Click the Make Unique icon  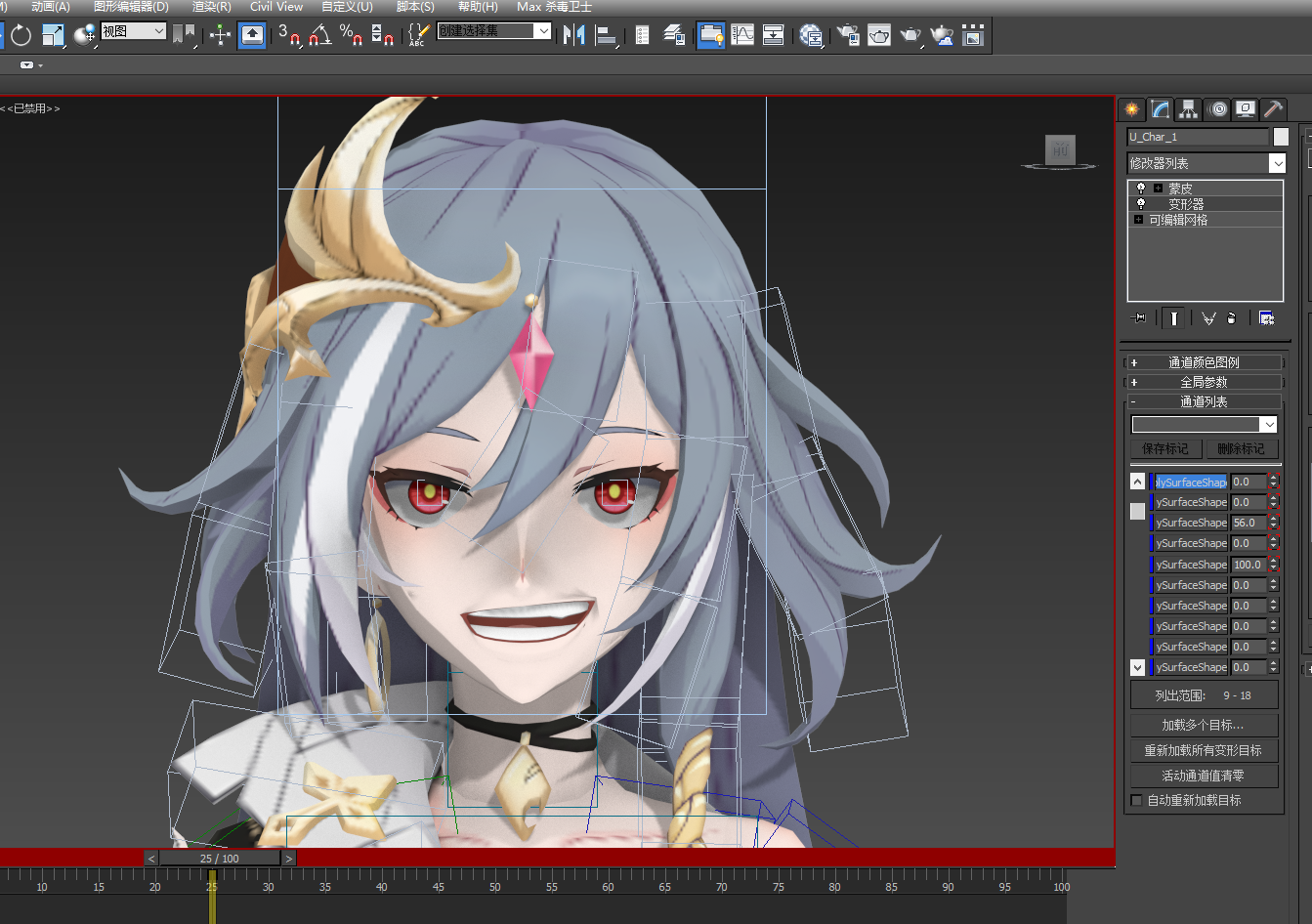click(1208, 318)
